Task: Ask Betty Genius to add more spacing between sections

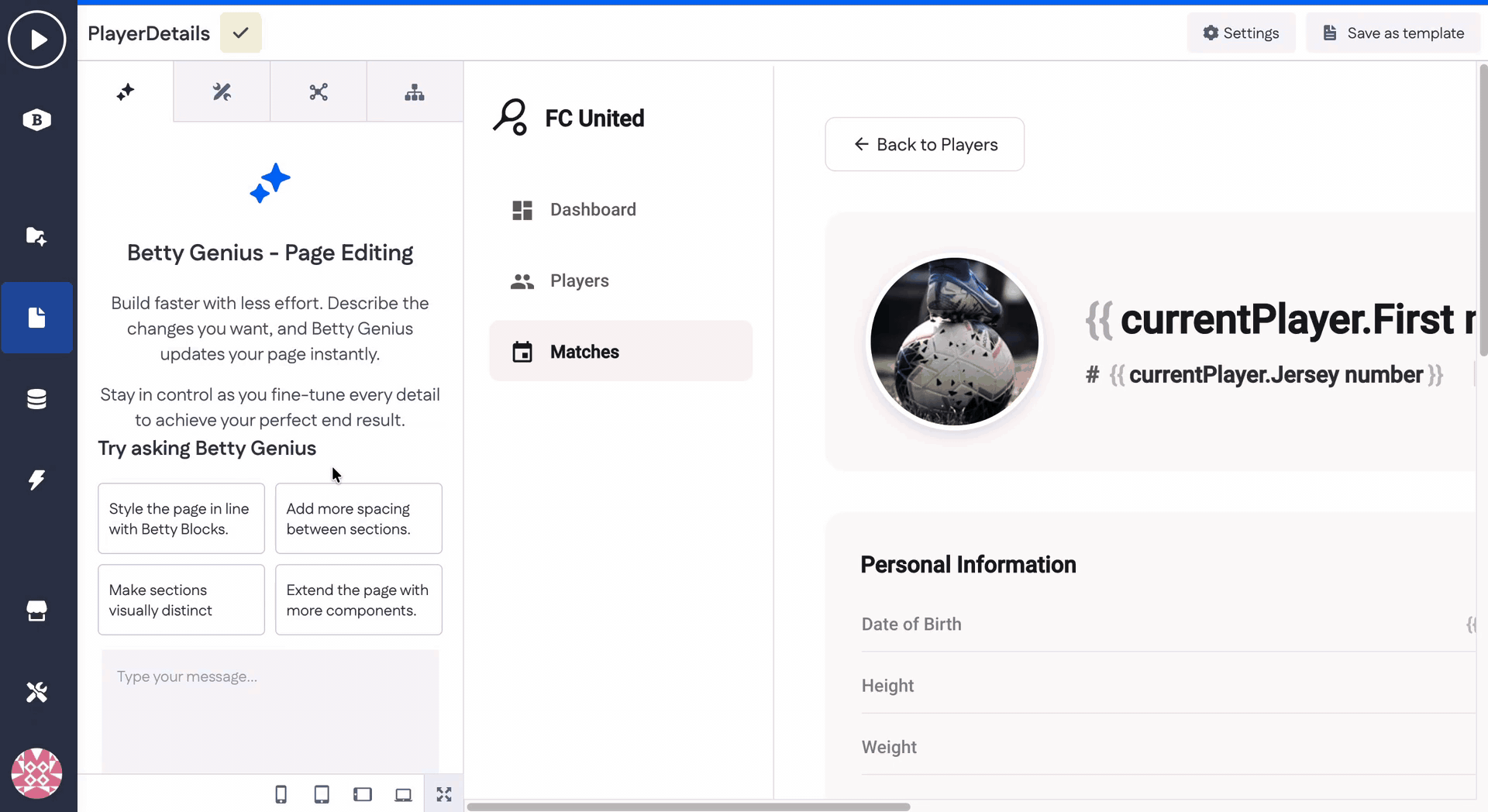Action: coord(358,518)
